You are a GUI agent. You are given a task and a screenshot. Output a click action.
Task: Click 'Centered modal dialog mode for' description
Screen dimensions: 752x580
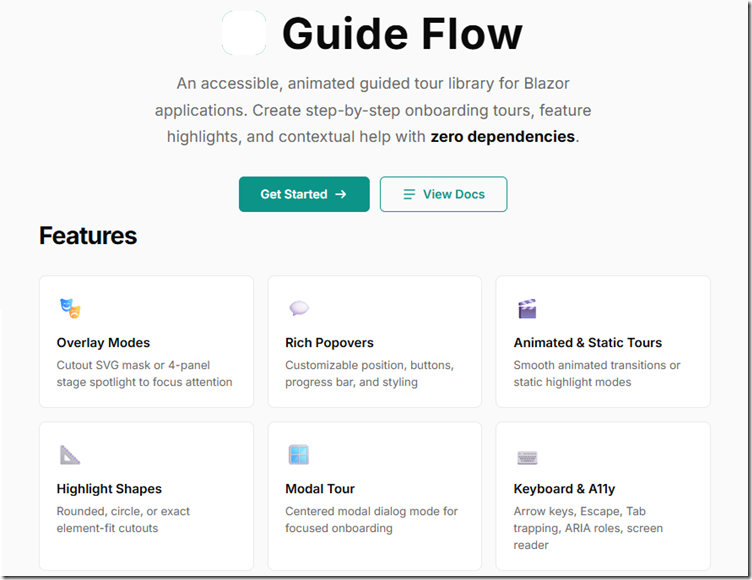tap(371, 511)
